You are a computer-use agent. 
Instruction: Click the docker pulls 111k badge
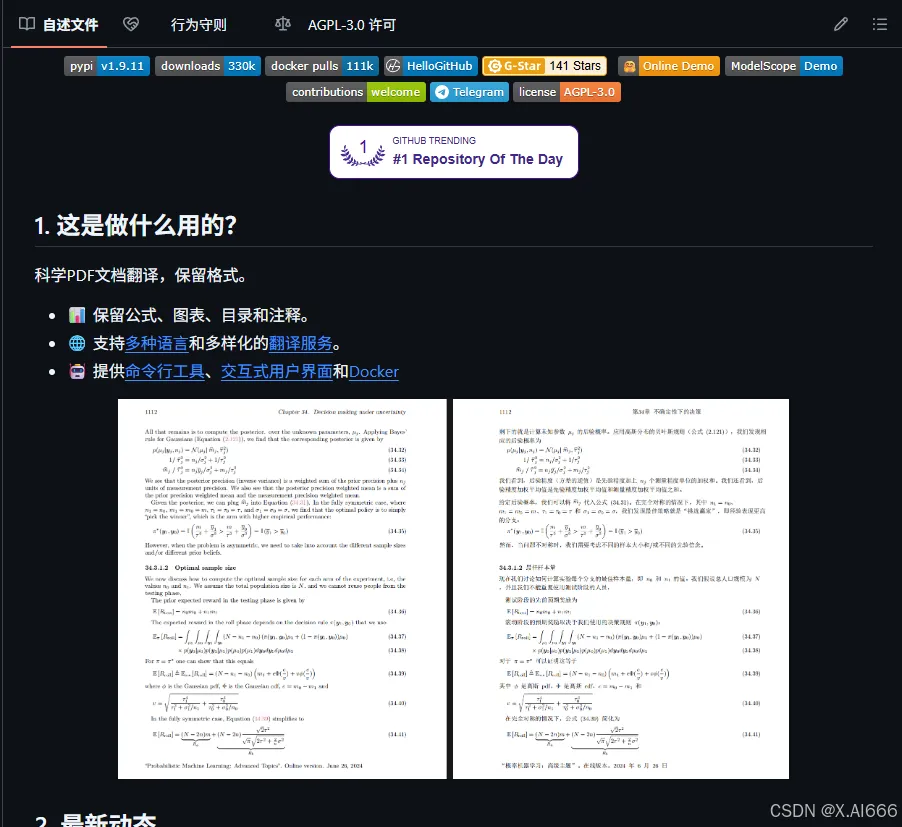click(x=322, y=66)
